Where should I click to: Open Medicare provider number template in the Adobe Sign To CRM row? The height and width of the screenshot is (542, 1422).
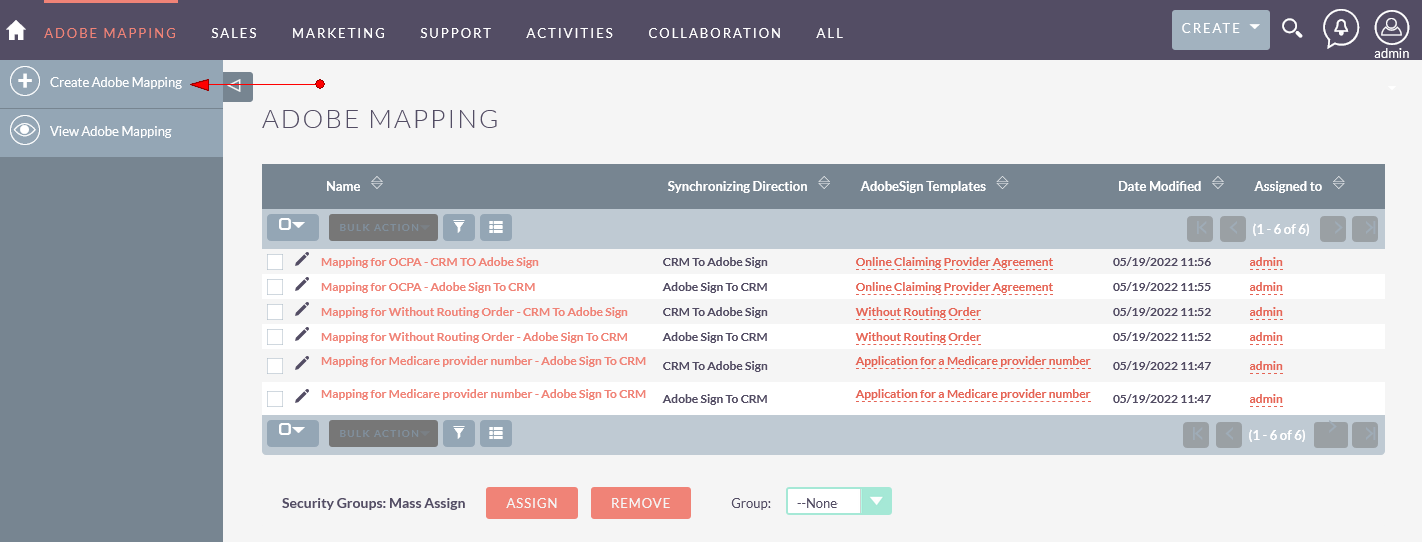point(973,394)
